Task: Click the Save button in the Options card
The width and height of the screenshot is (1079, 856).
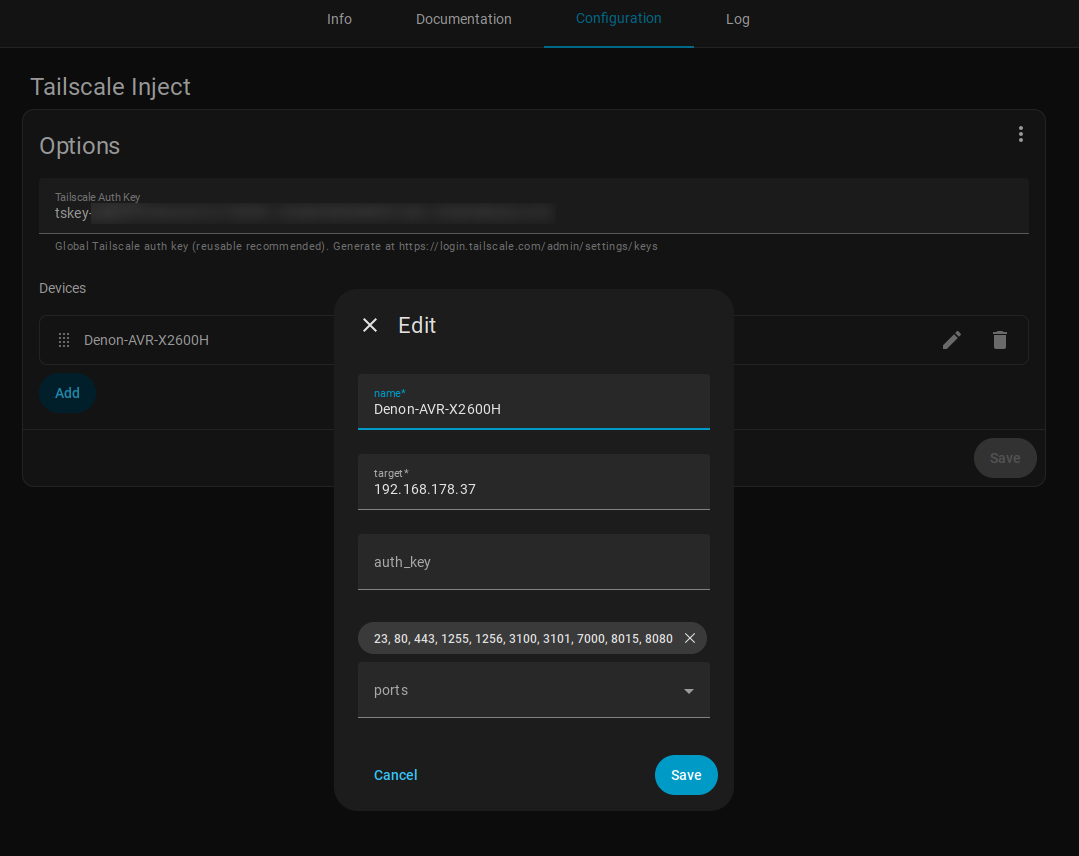Action: [x=1004, y=457]
